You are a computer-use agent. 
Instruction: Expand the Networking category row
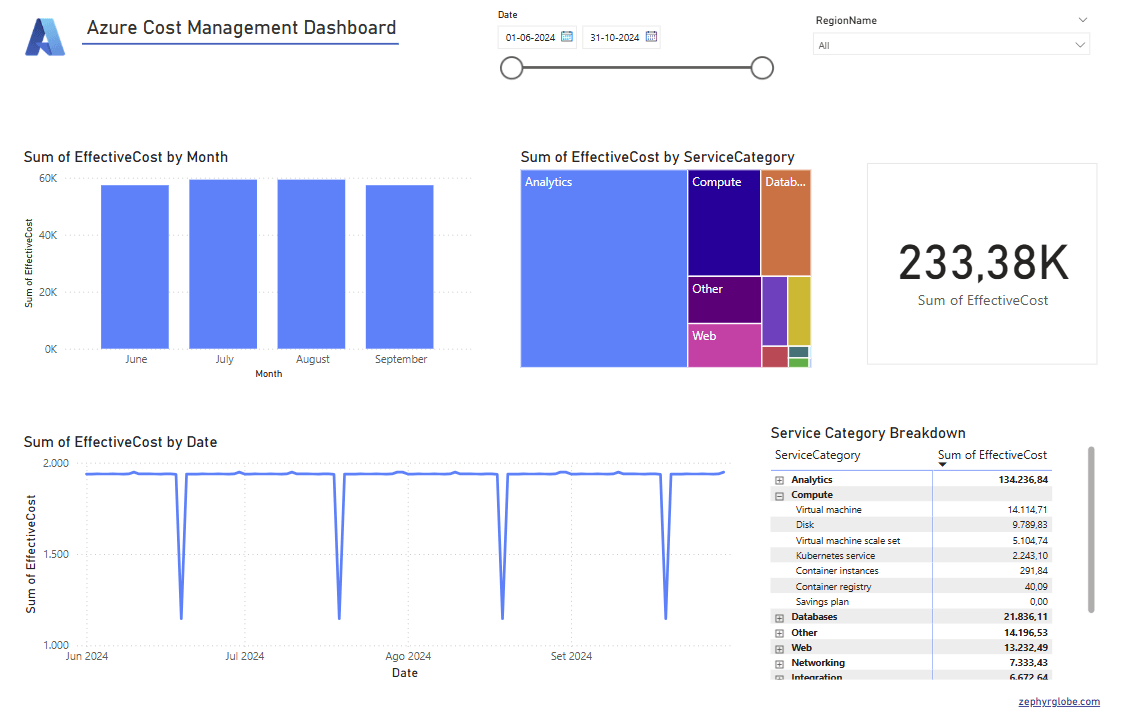(779, 664)
